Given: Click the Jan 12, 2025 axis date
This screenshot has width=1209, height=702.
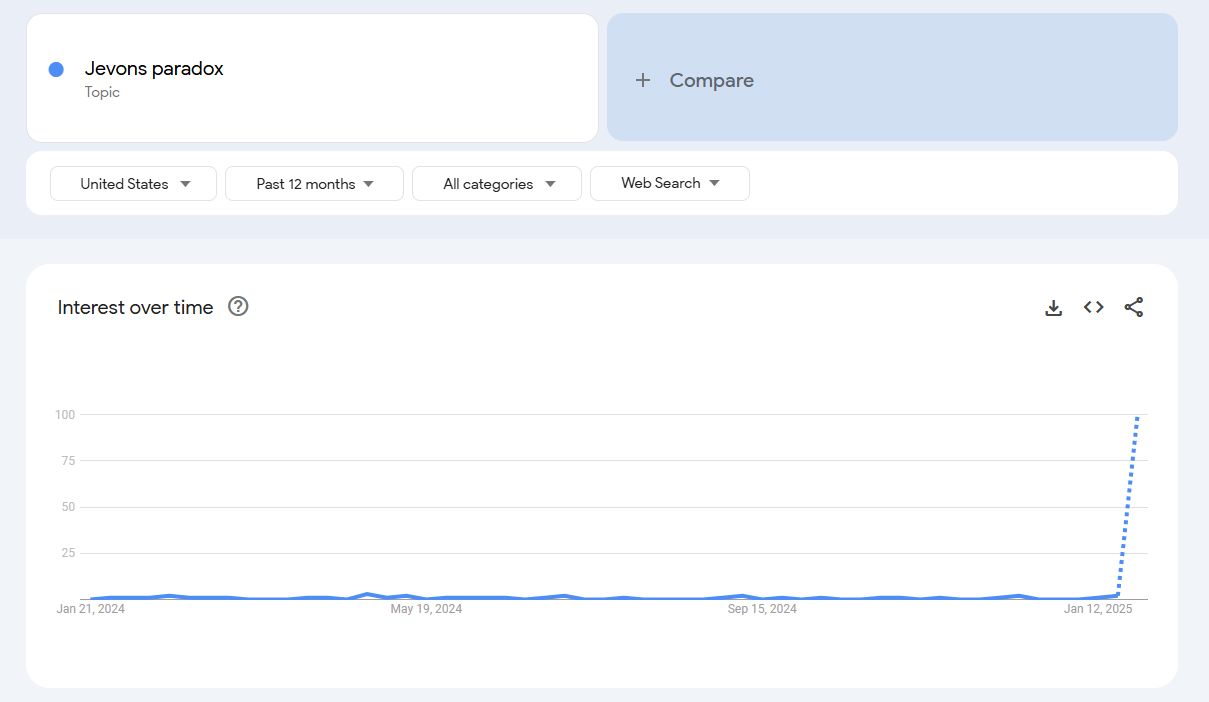Looking at the screenshot, I should tap(1098, 608).
